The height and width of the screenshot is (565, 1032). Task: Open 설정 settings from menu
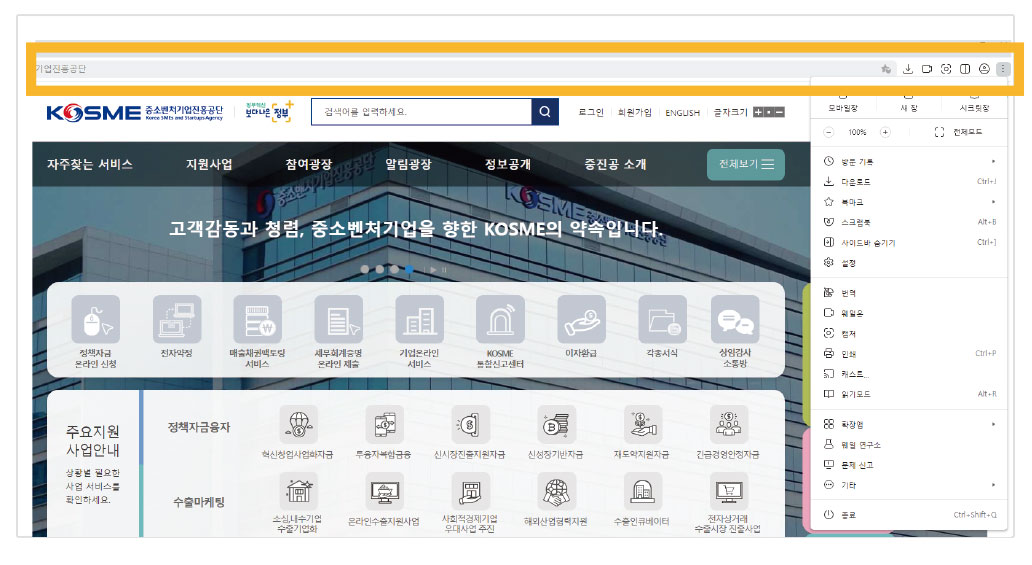click(909, 263)
